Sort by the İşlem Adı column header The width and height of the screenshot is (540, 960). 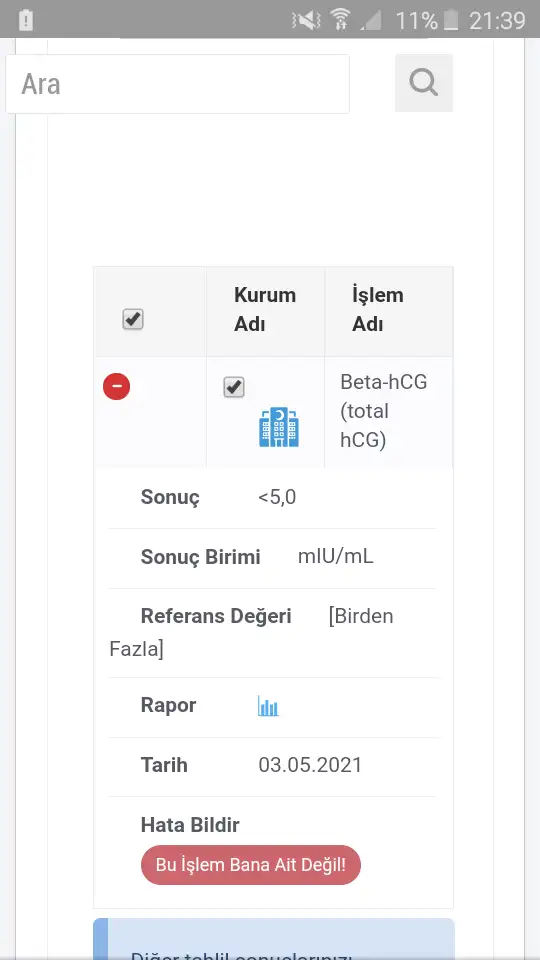click(377, 310)
